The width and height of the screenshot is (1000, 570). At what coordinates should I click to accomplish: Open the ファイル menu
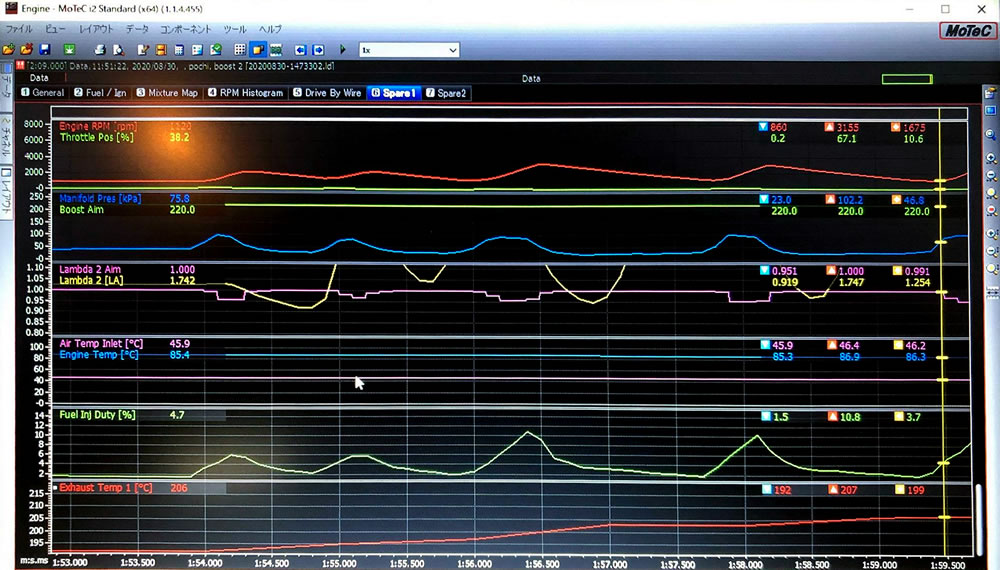point(20,29)
